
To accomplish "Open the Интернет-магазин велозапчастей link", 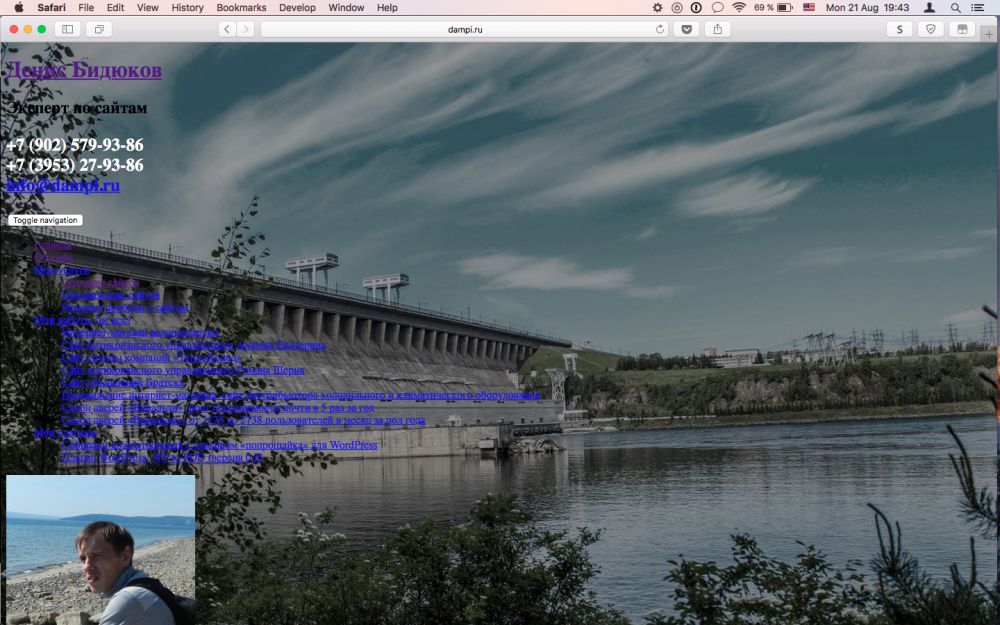I will pyautogui.click(x=140, y=333).
